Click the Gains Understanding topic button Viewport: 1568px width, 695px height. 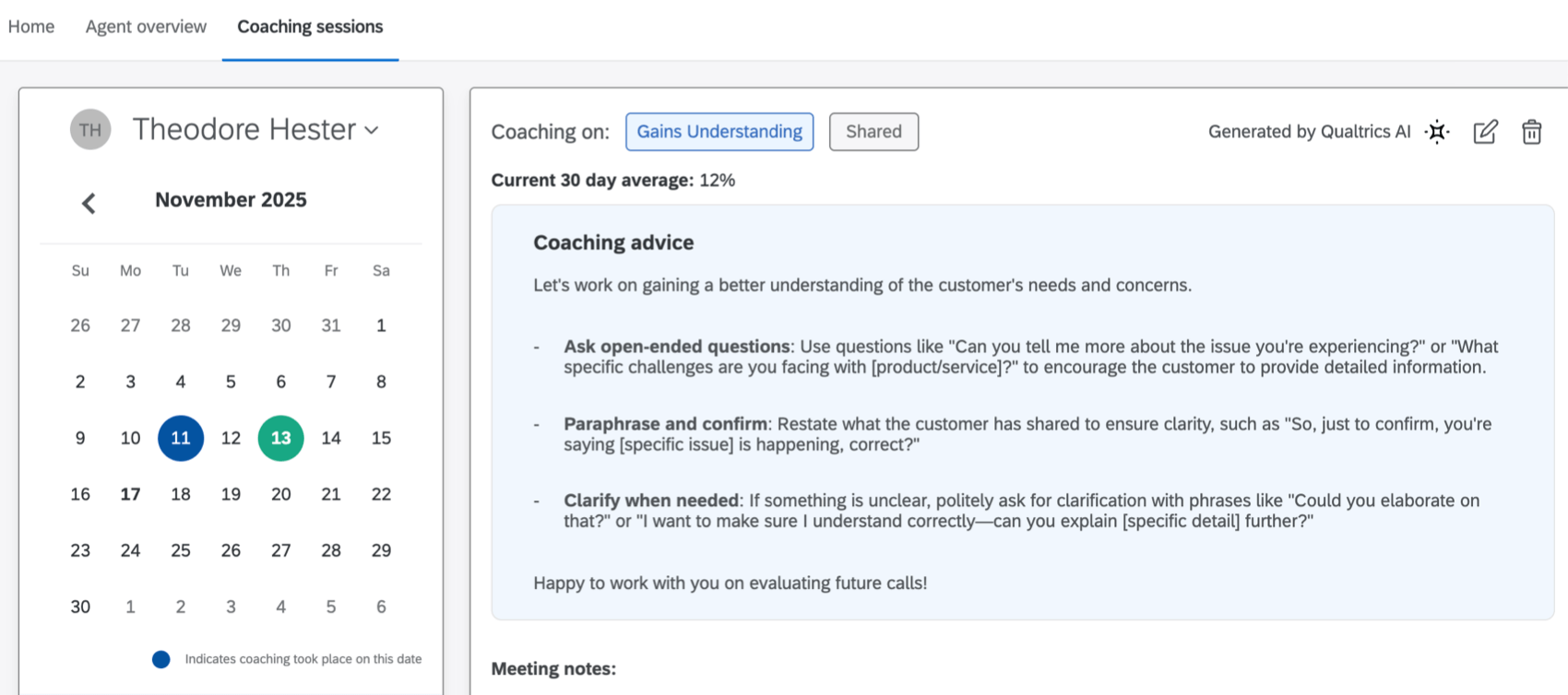(x=719, y=132)
